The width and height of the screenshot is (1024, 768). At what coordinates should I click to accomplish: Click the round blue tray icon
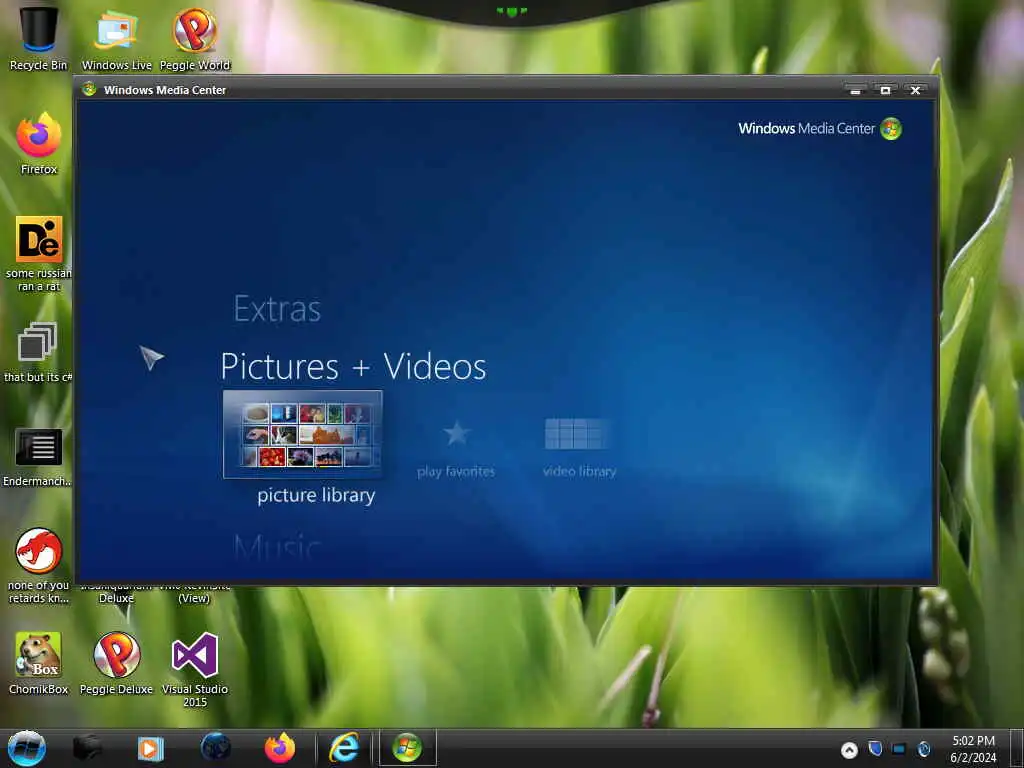click(923, 749)
